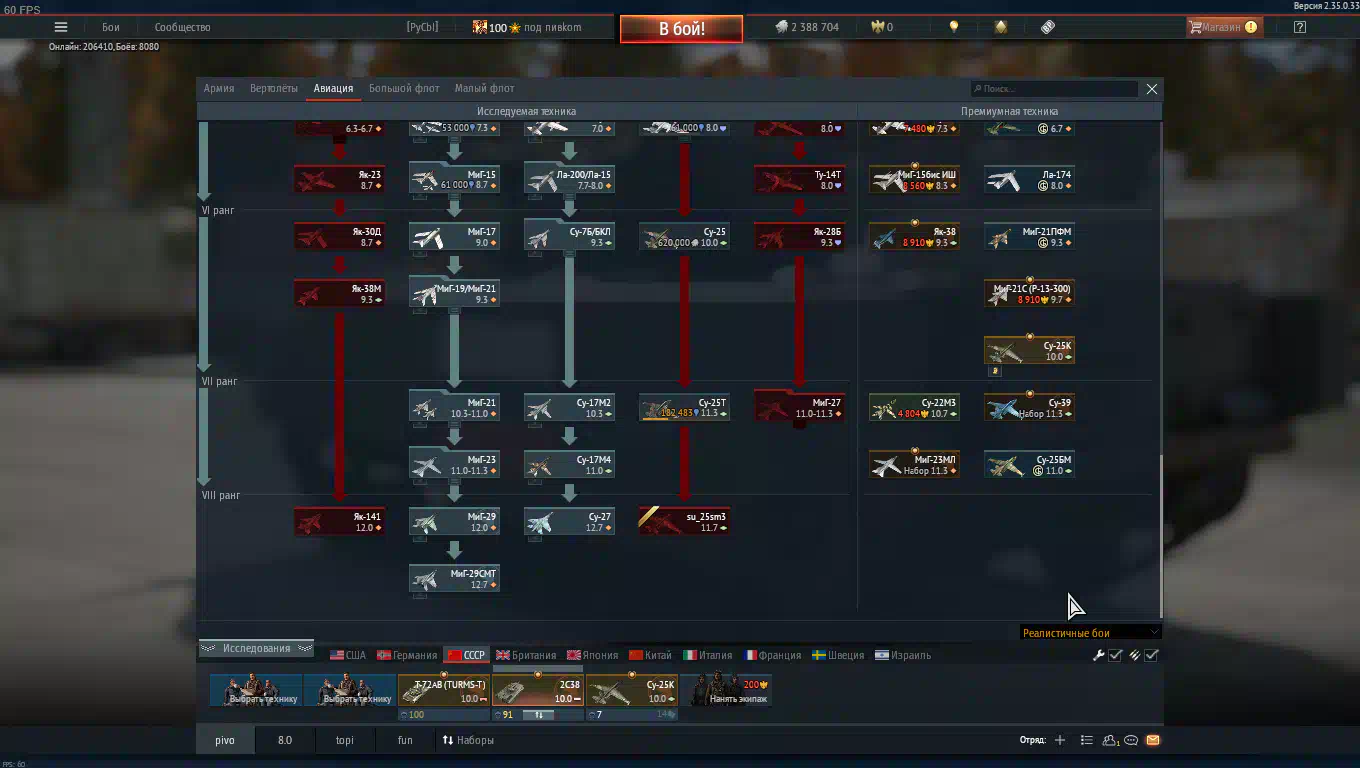
Task: Switch to the Малый флот tab
Action: click(484, 88)
